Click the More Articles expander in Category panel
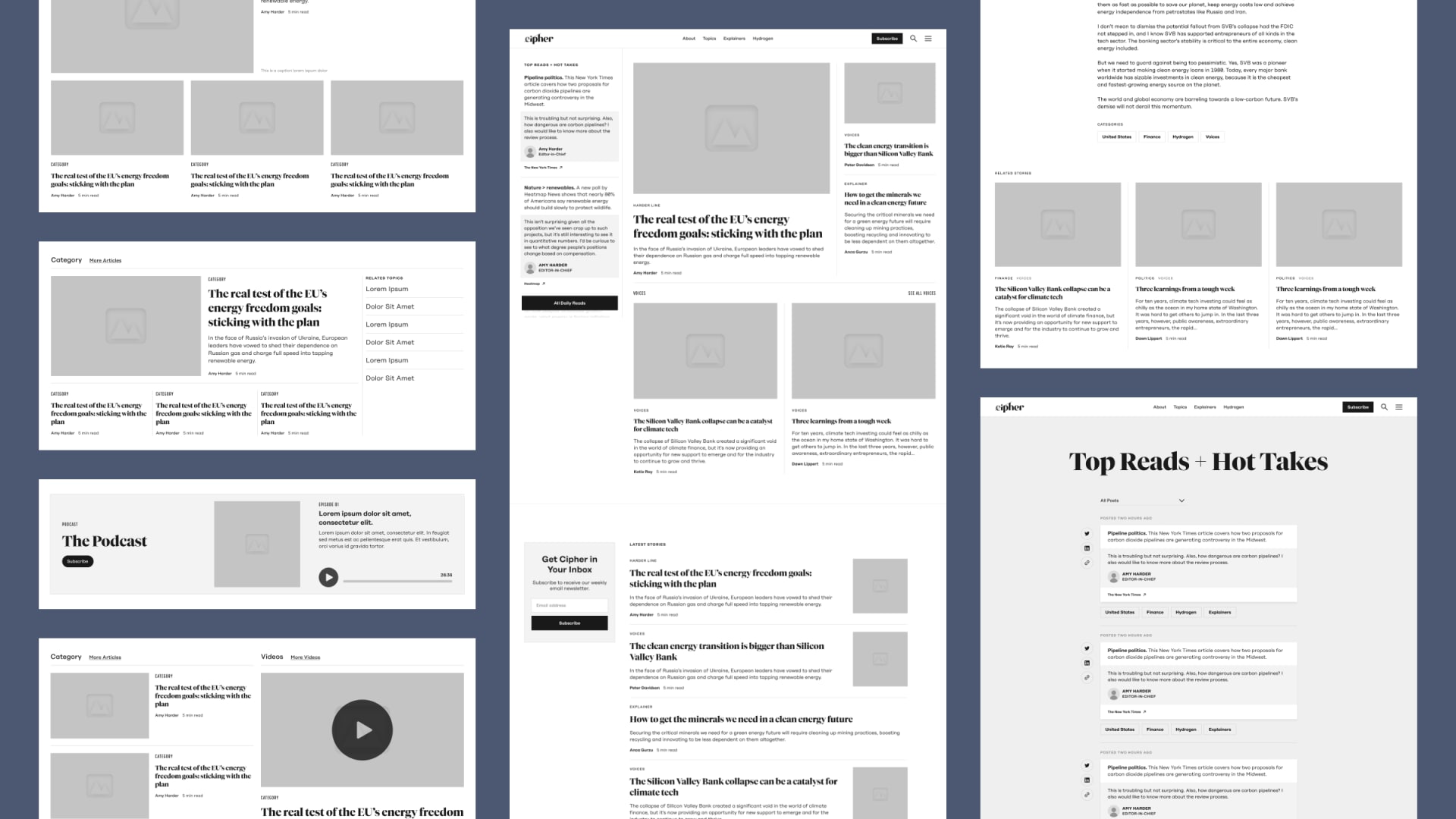This screenshot has width=1456, height=819. (x=106, y=259)
